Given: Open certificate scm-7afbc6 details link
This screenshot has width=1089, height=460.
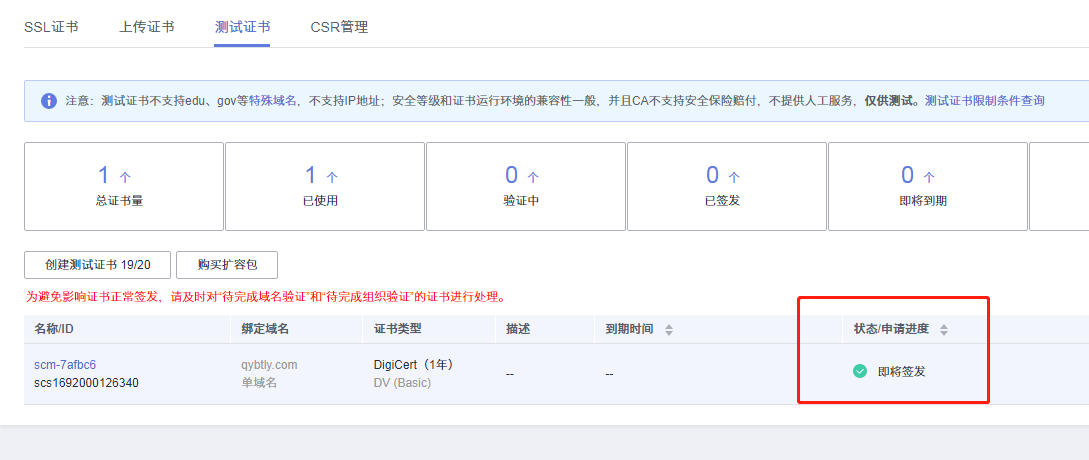Looking at the screenshot, I should coord(65,365).
